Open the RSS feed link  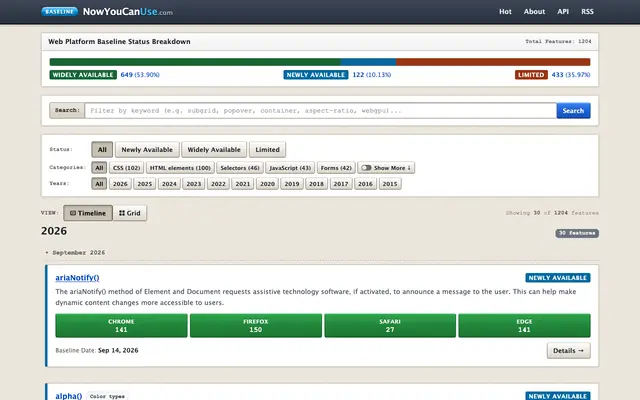[587, 11]
